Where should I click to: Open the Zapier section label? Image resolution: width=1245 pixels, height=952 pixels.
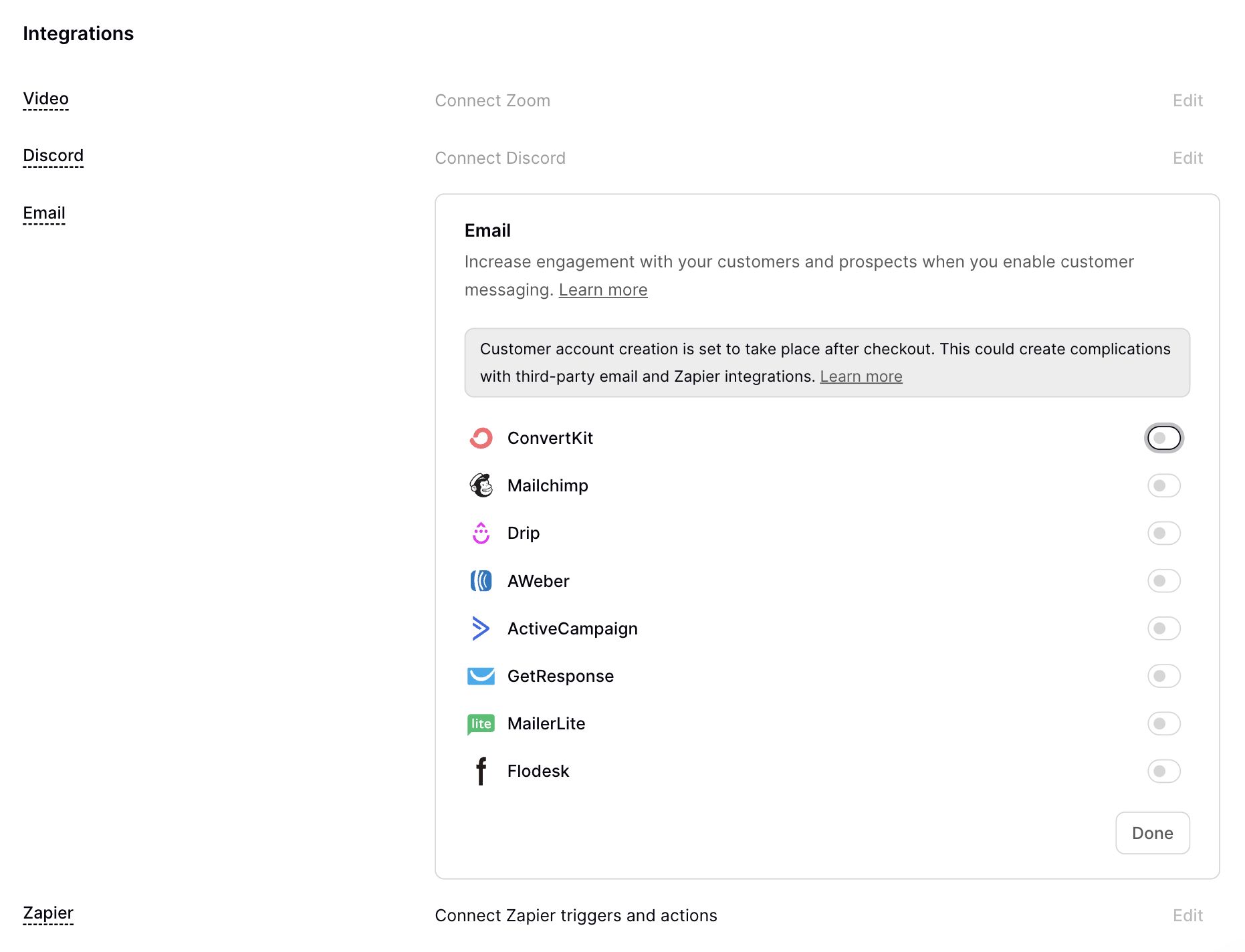pos(48,913)
